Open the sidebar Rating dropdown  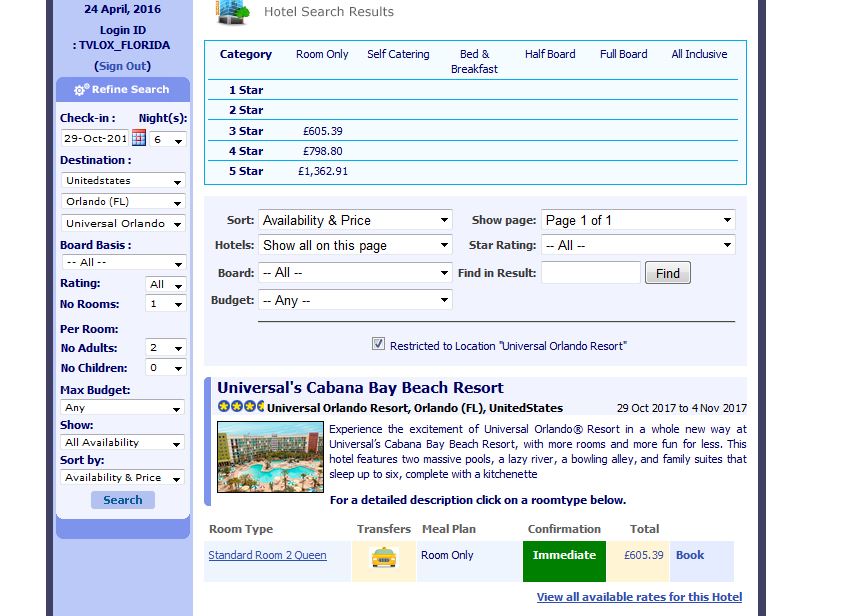click(165, 284)
